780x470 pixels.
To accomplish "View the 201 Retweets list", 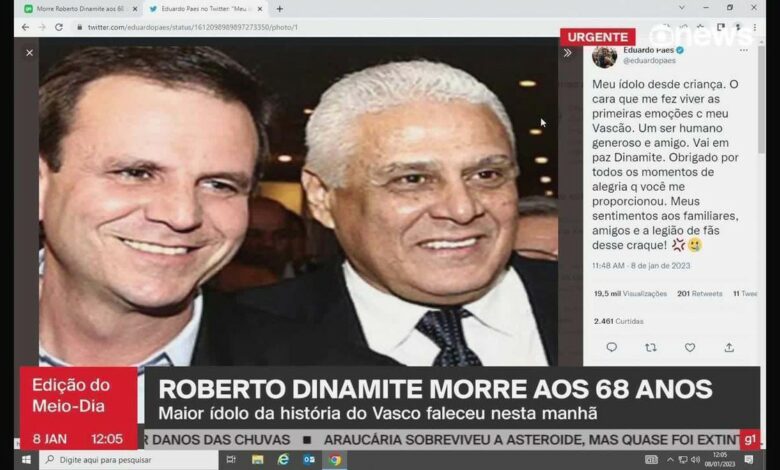I will [699, 293].
